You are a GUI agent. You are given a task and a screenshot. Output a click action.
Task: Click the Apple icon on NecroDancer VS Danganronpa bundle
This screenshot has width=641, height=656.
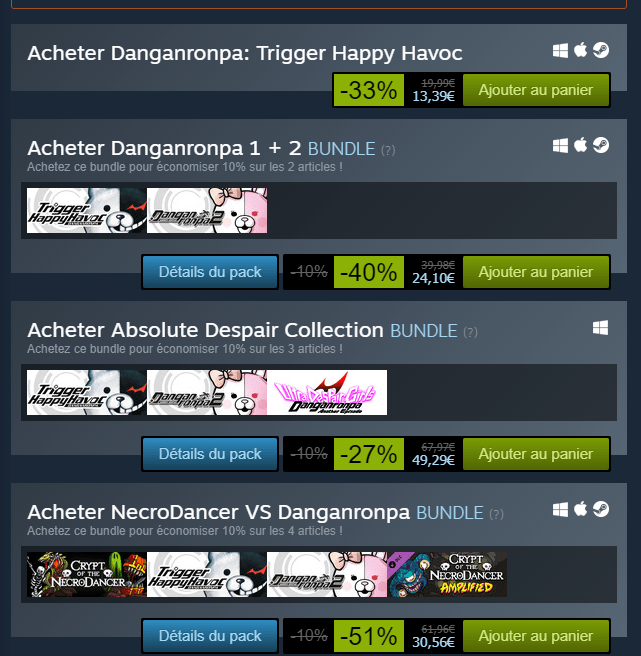pyautogui.click(x=580, y=509)
